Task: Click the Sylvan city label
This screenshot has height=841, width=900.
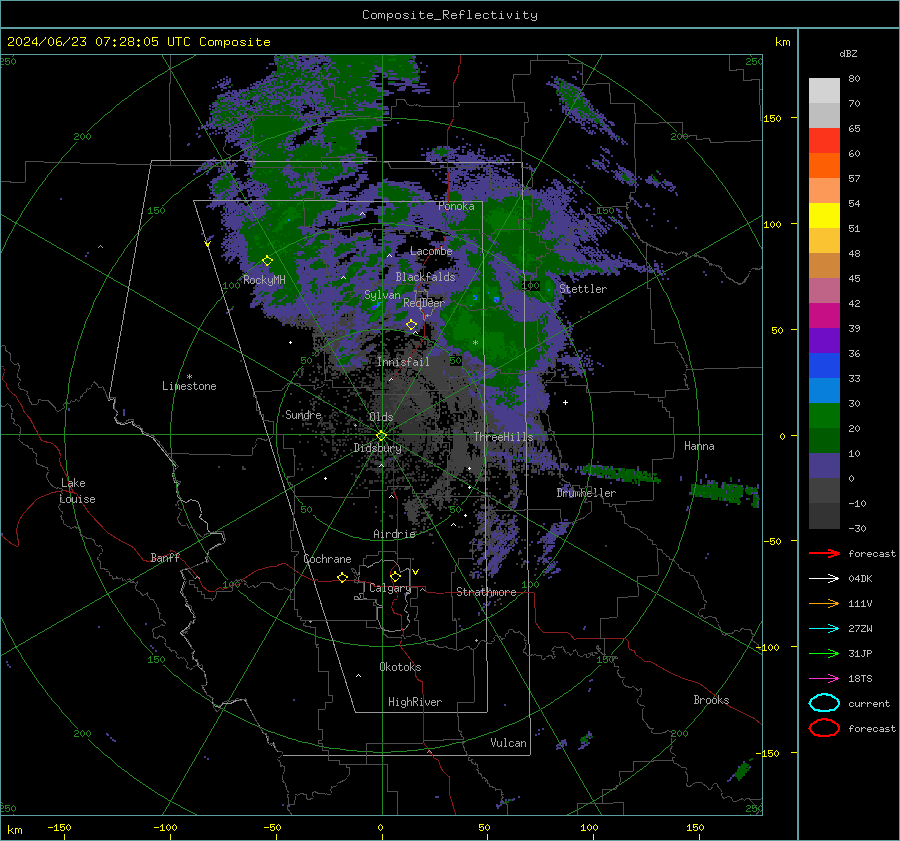Action: [x=382, y=295]
